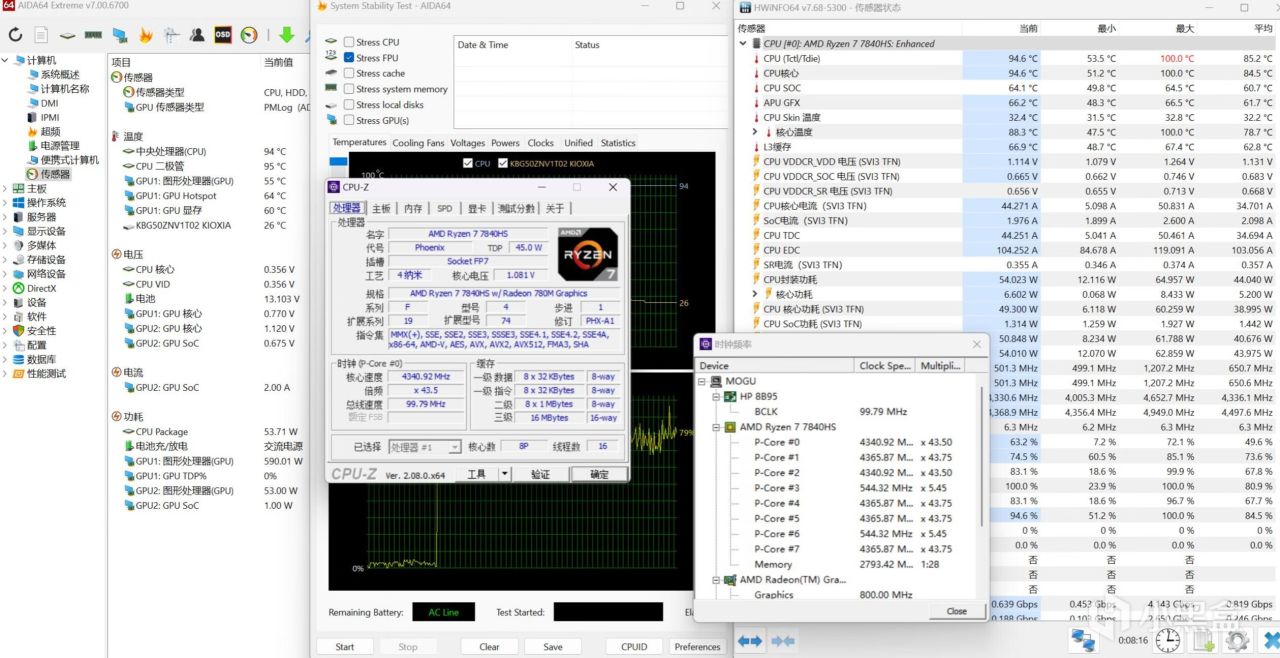1280x658 pixels.
Task: Open CPU-Z 内存 tab
Action: (x=413, y=208)
